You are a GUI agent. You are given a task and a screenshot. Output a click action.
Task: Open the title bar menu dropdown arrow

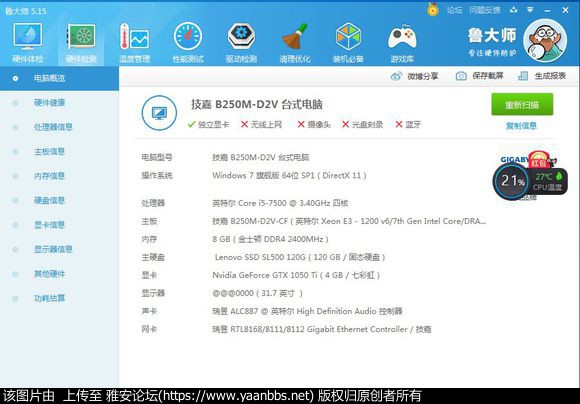coord(530,10)
